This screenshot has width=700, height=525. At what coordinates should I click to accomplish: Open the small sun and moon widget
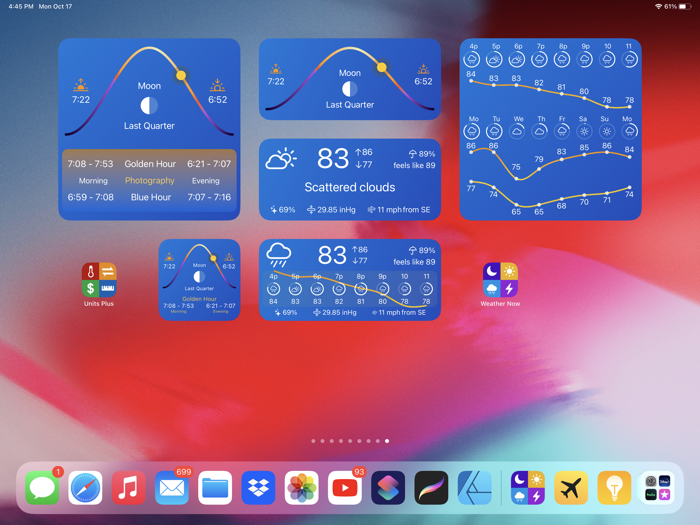[x=200, y=279]
